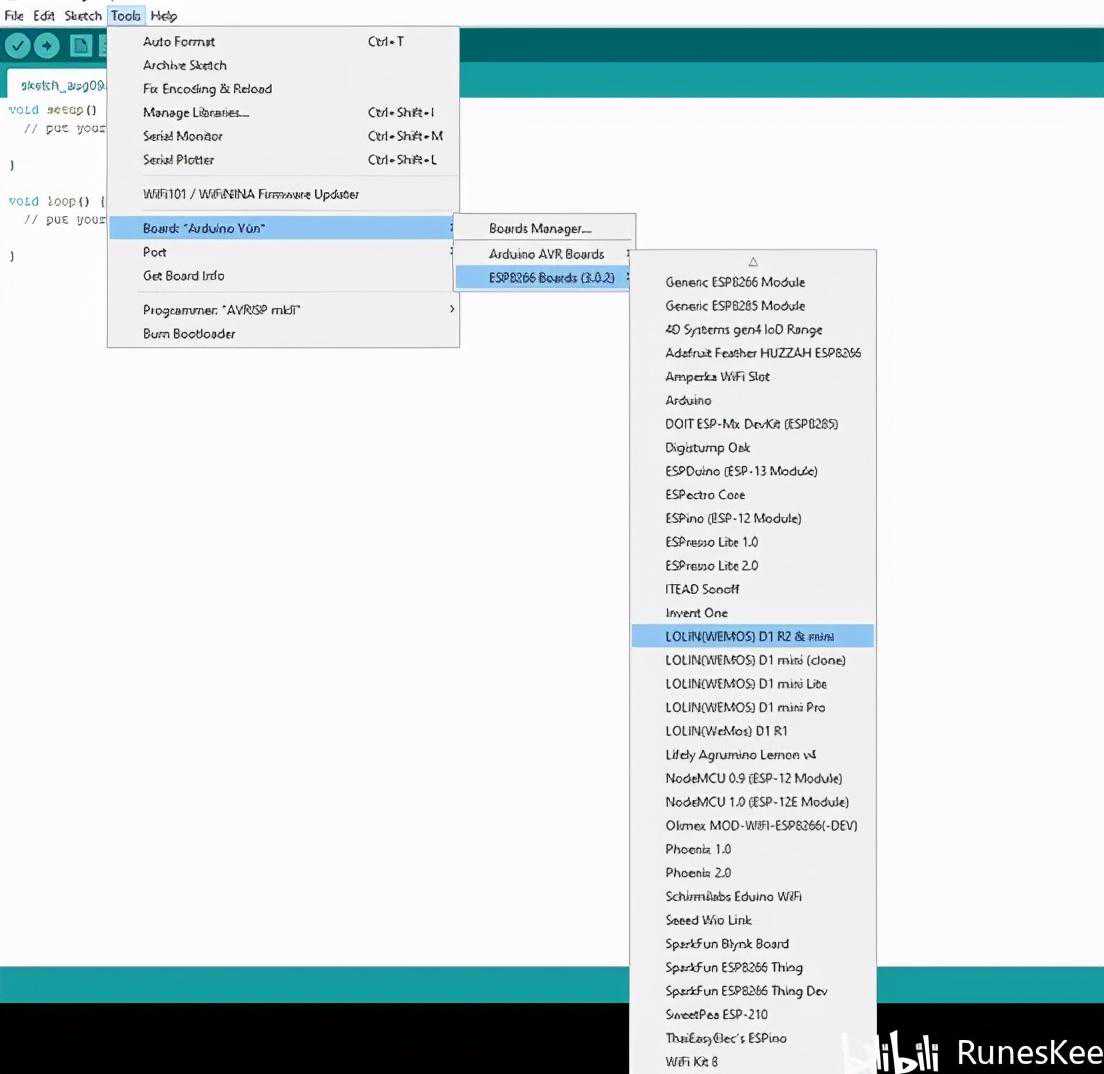Select LOLIN(WEMOS) D1 mini Pro
This screenshot has width=1104, height=1074.
(753, 707)
